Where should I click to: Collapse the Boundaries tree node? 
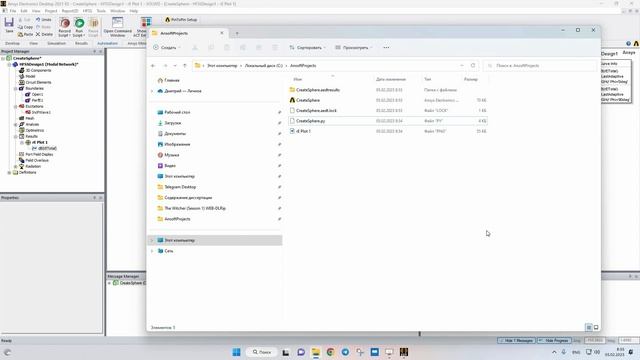point(16,89)
